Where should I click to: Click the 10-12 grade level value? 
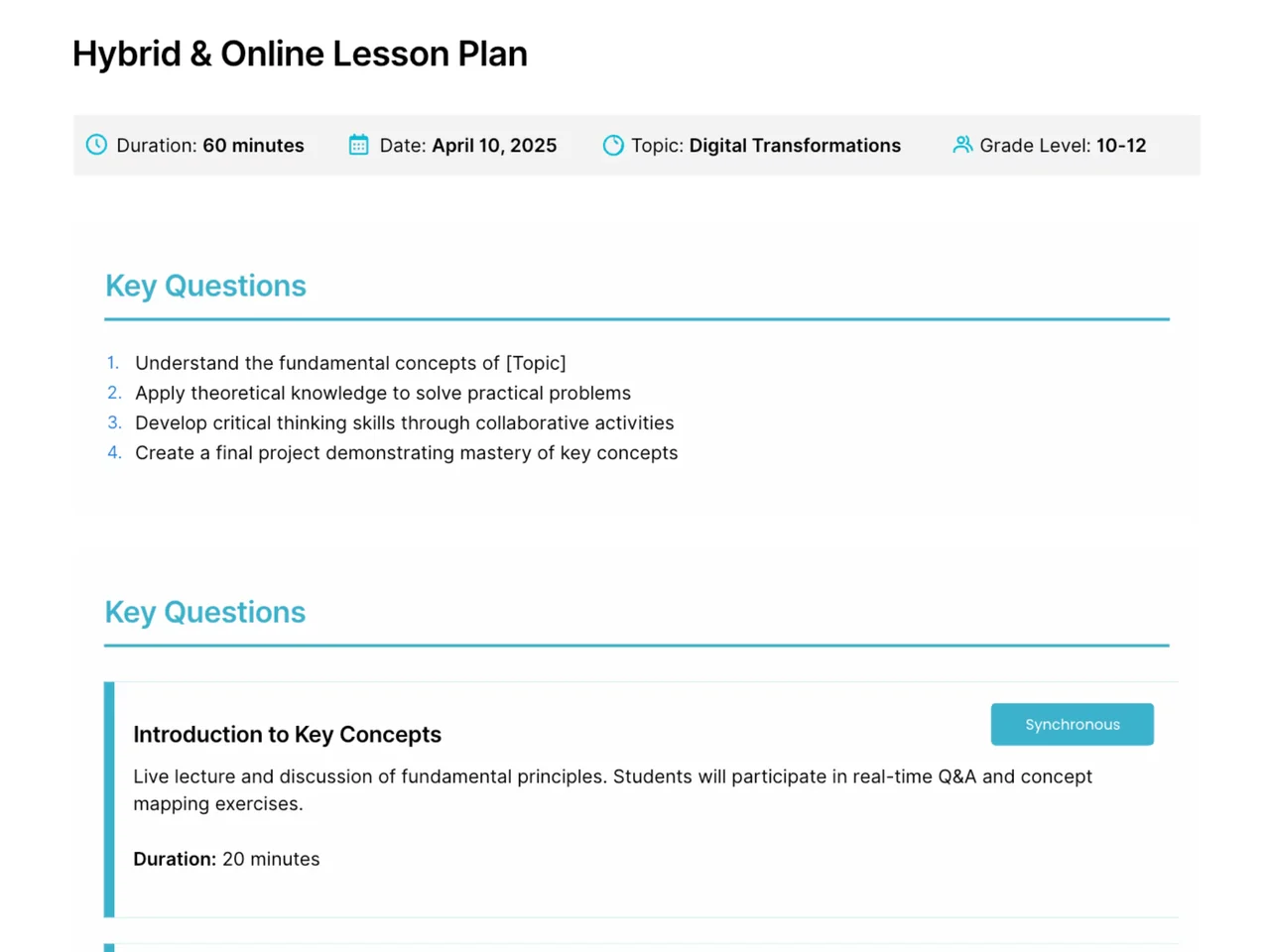[x=1121, y=145]
